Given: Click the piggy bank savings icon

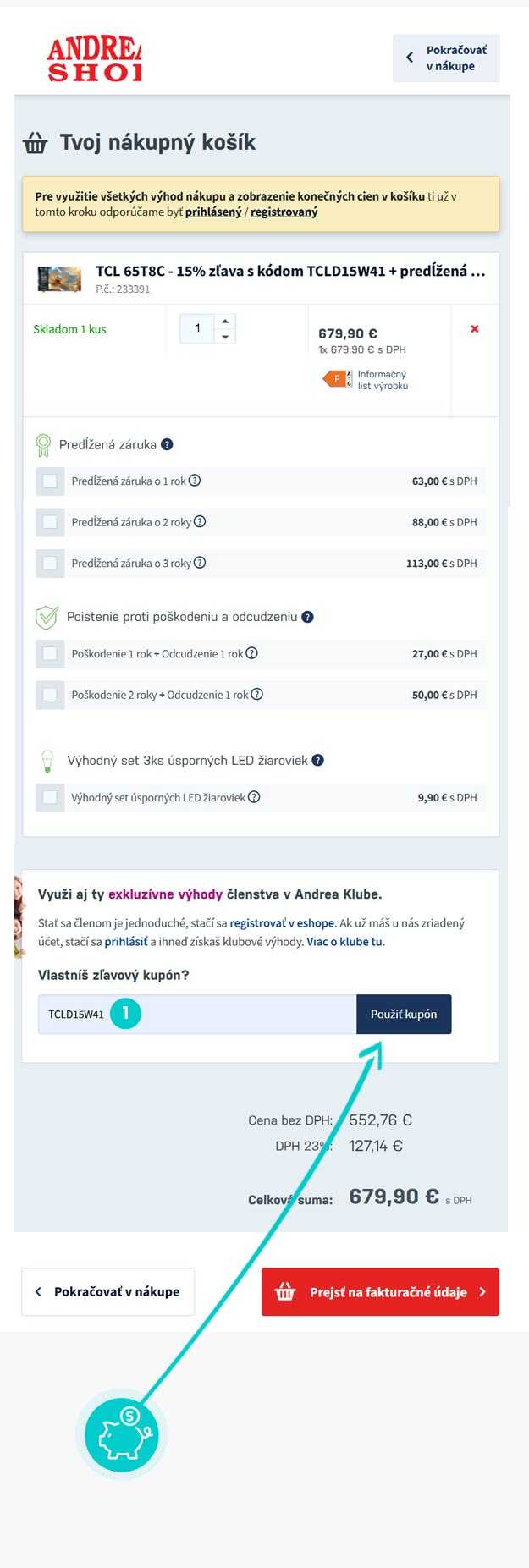Looking at the screenshot, I should pyautogui.click(x=122, y=1433).
